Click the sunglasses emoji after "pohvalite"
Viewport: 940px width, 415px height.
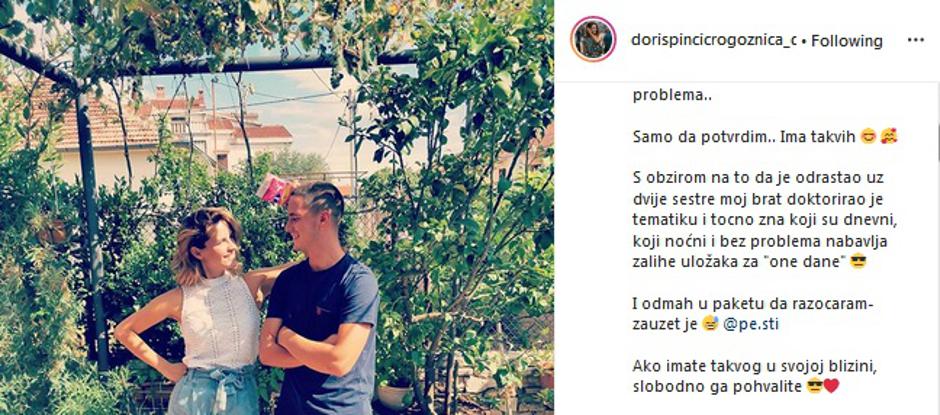(814, 387)
